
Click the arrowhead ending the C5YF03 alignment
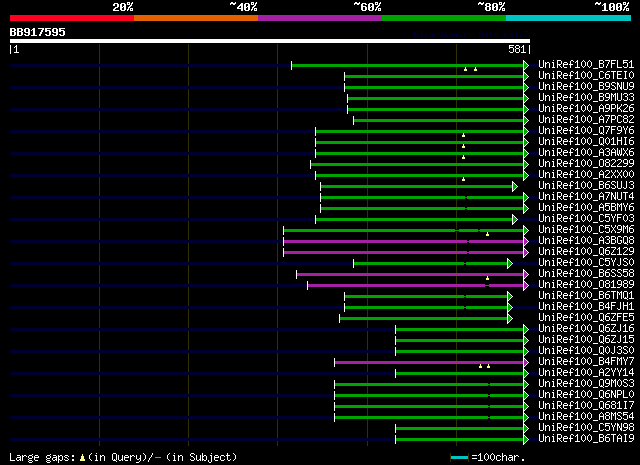coord(515,220)
